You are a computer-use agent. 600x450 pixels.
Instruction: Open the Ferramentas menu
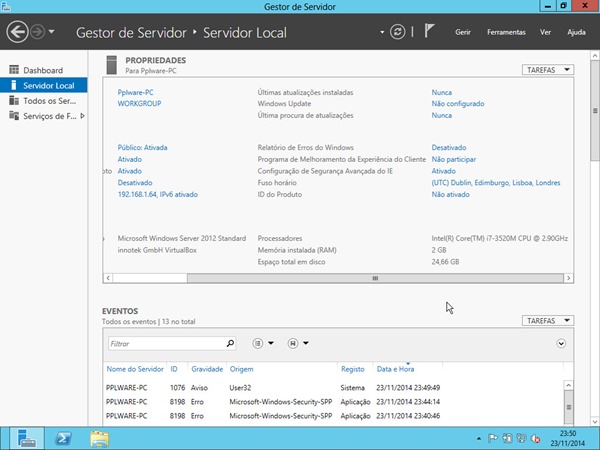[506, 32]
